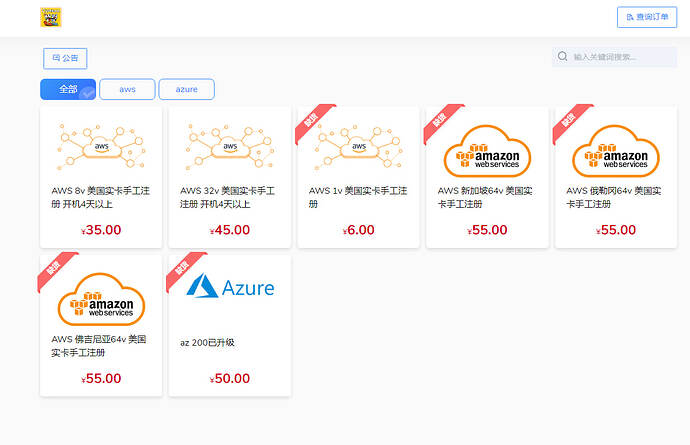This screenshot has width=690, height=445.
Task: Click ¥55.00 price on 佛吉尼亚64v card
Action: (x=101, y=378)
